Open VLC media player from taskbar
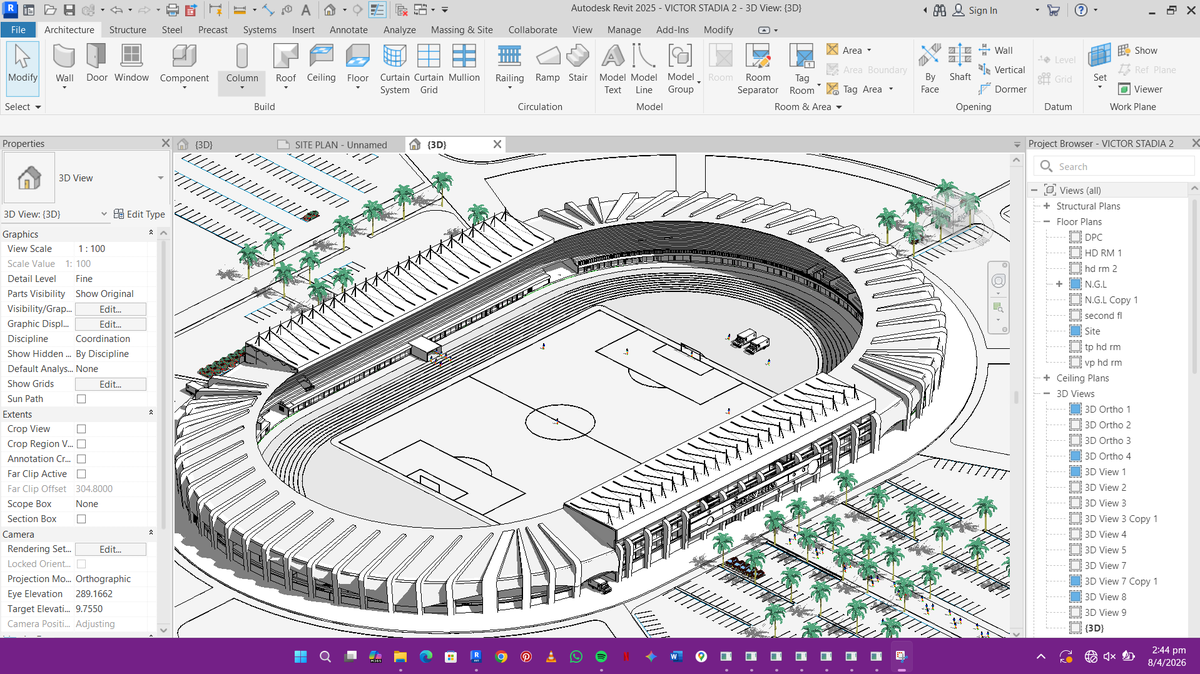The height and width of the screenshot is (674, 1200). pyautogui.click(x=551, y=657)
